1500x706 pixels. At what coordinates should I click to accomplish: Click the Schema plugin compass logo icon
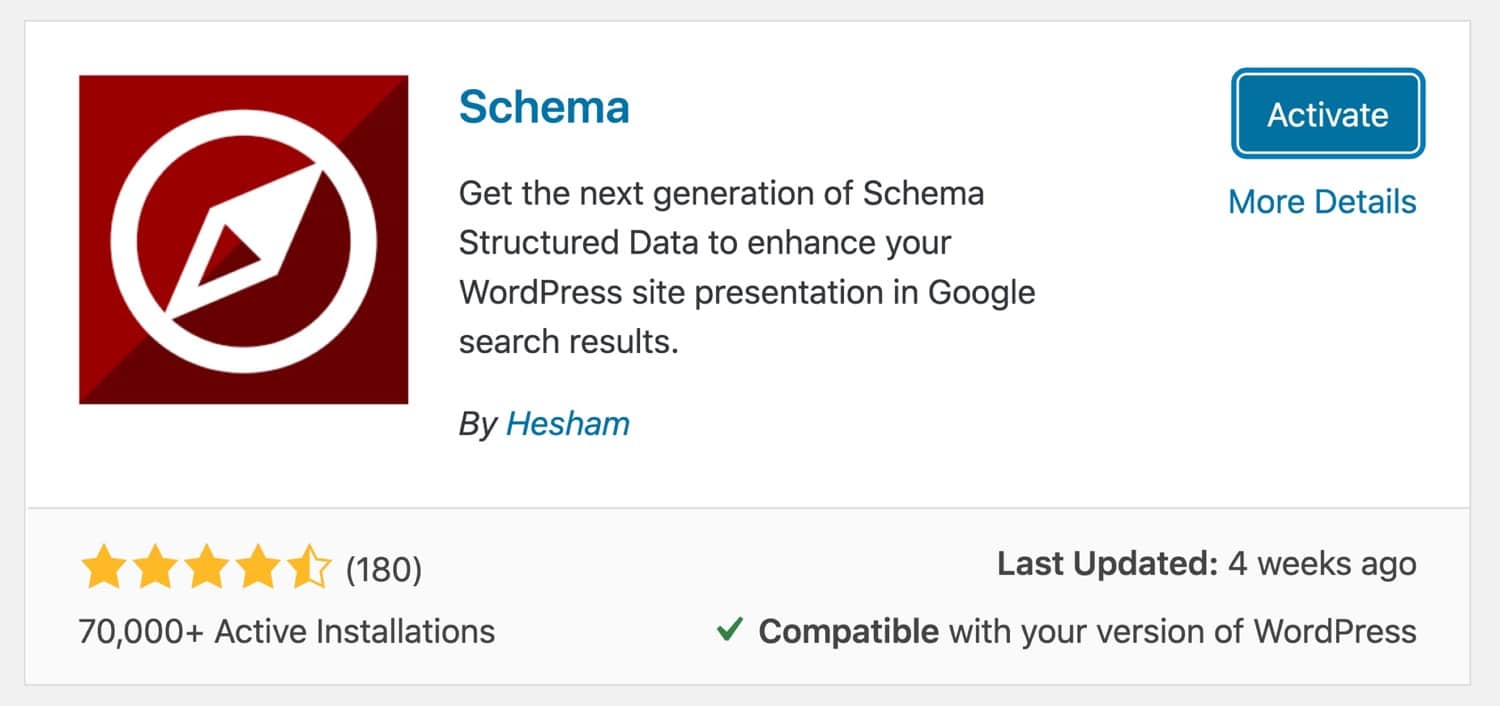coord(243,237)
